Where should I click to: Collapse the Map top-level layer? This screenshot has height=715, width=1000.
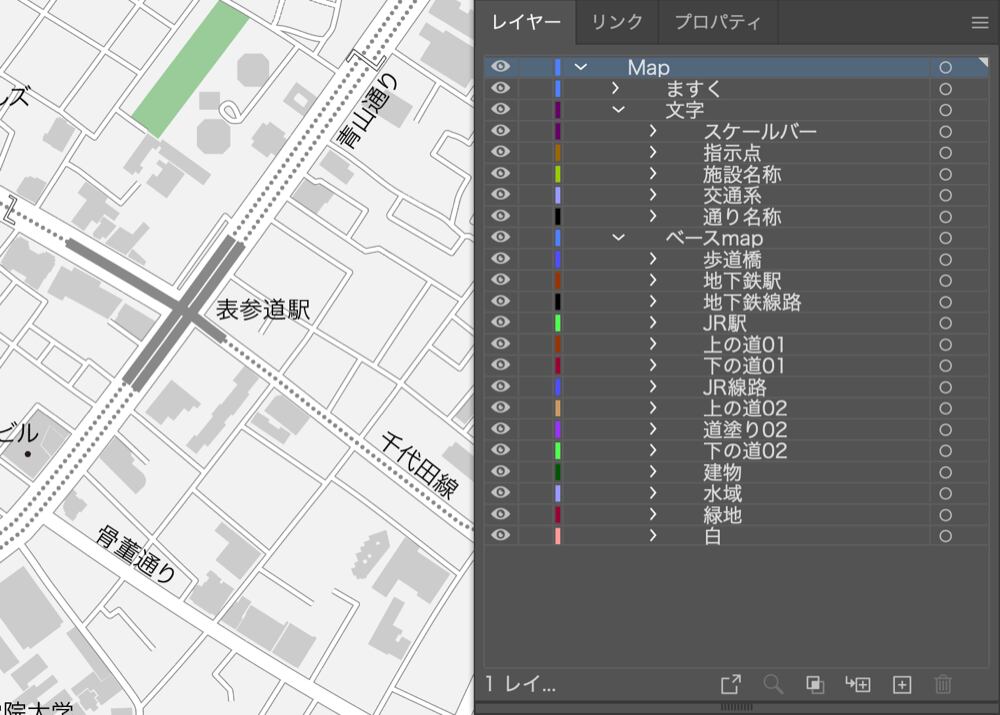pyautogui.click(x=580, y=67)
